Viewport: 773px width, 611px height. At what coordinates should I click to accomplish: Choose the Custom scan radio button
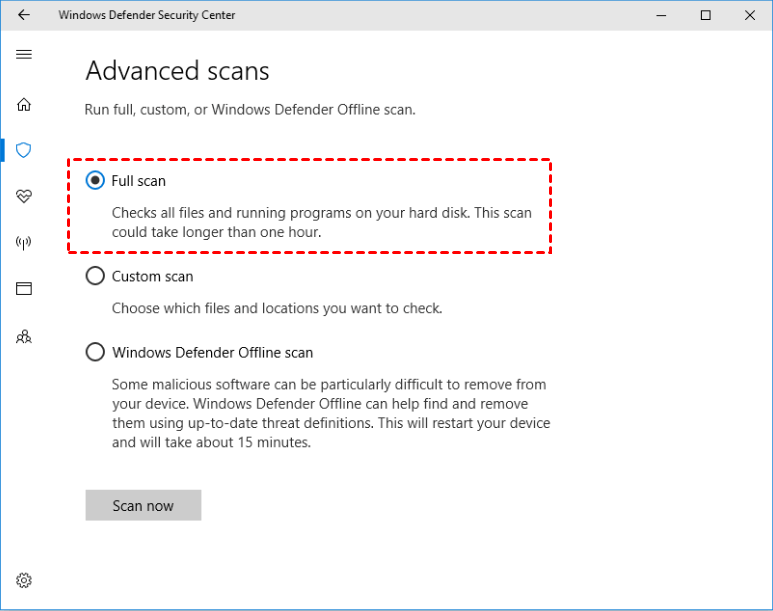[95, 276]
